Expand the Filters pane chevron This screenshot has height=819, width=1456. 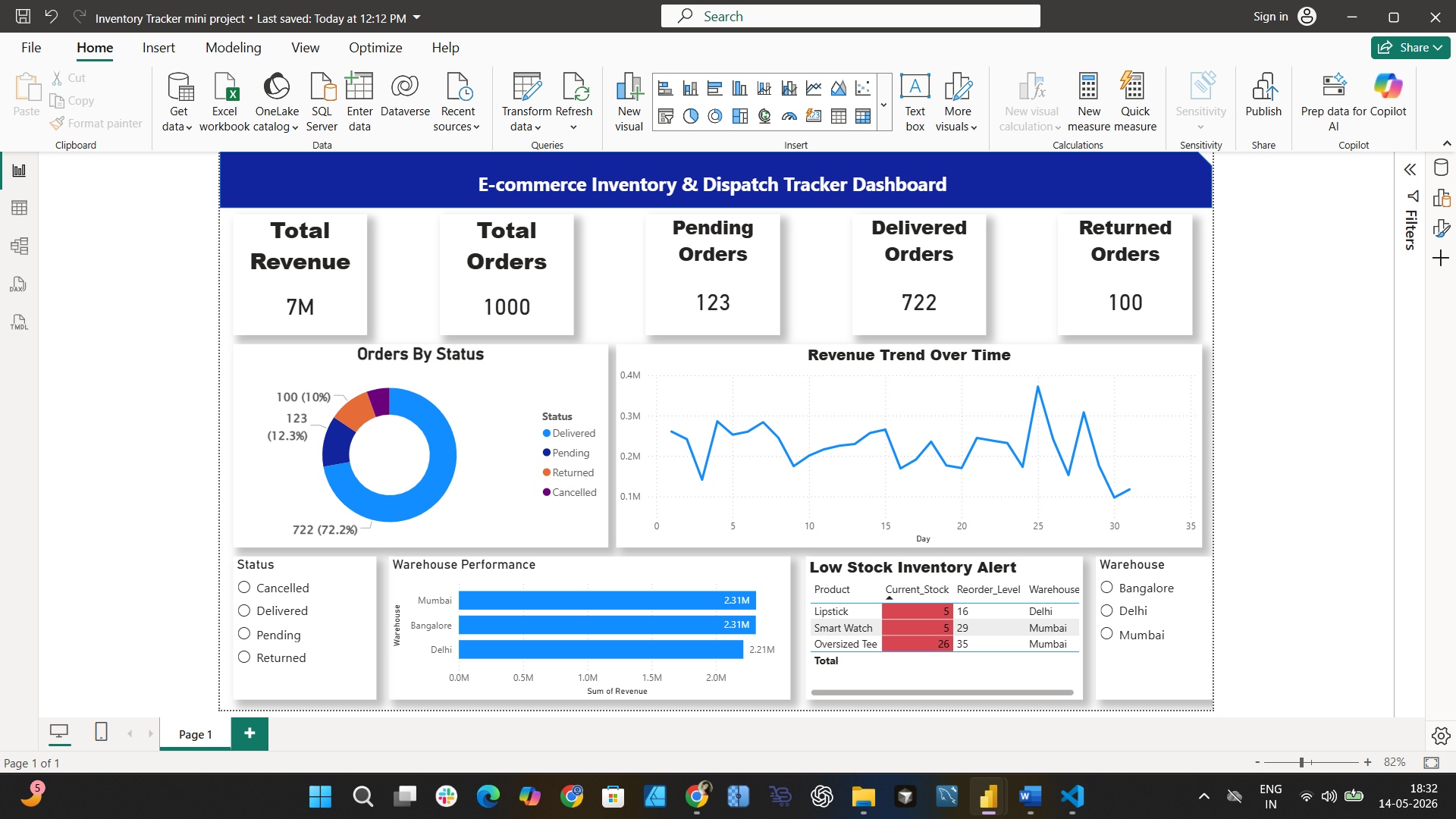point(1410,170)
